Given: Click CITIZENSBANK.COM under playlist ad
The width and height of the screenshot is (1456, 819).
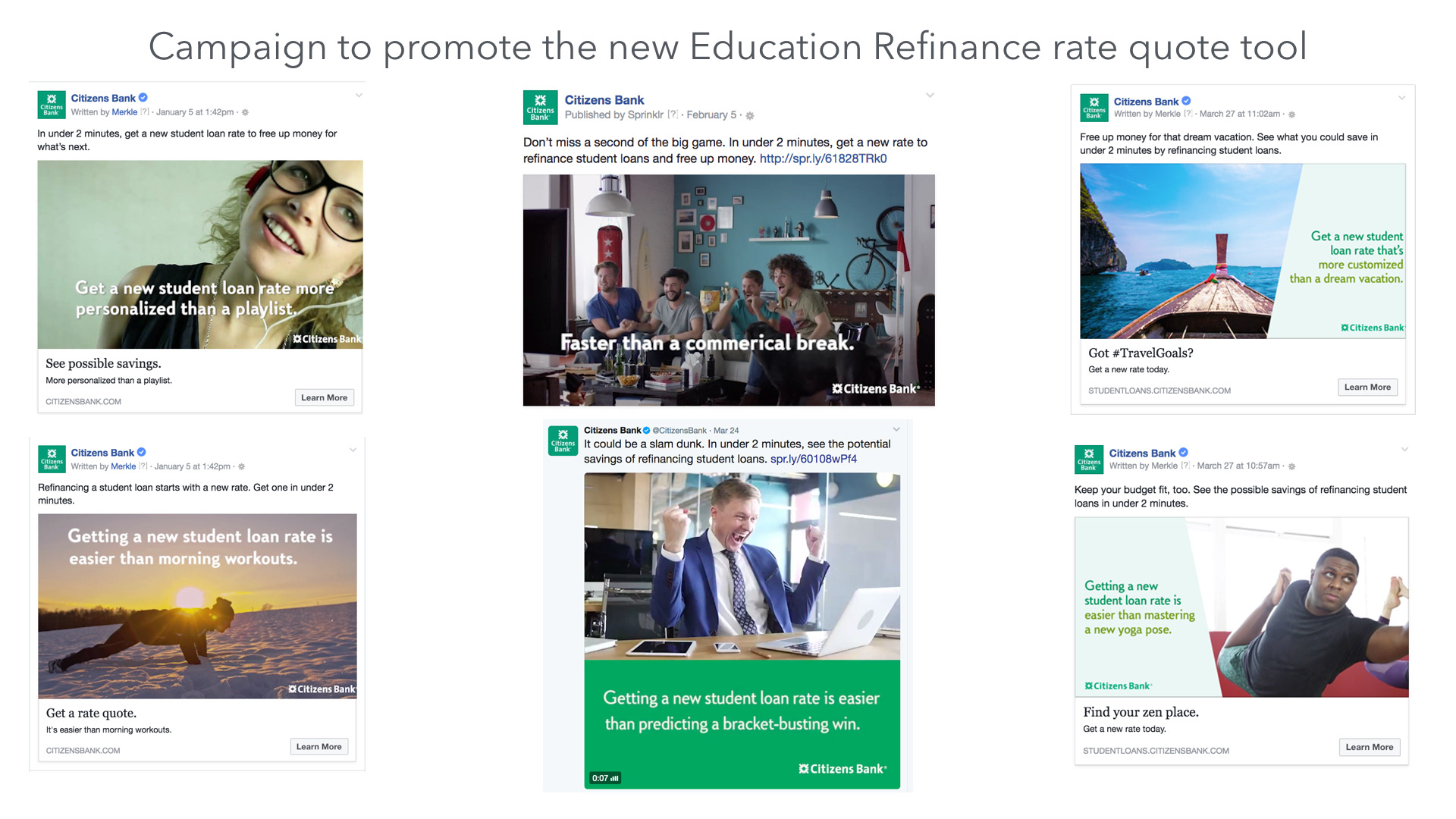Looking at the screenshot, I should (83, 402).
